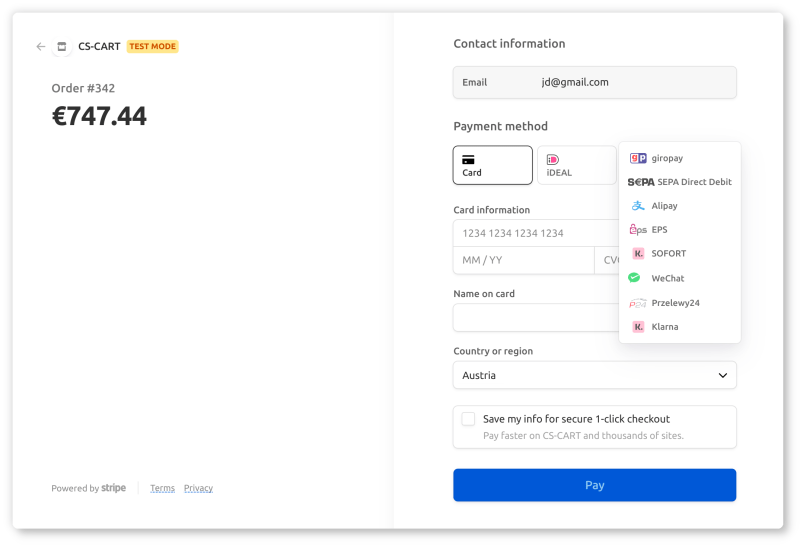The width and height of the screenshot is (800, 545).
Task: Click the giropay logo icon
Action: (x=638, y=158)
